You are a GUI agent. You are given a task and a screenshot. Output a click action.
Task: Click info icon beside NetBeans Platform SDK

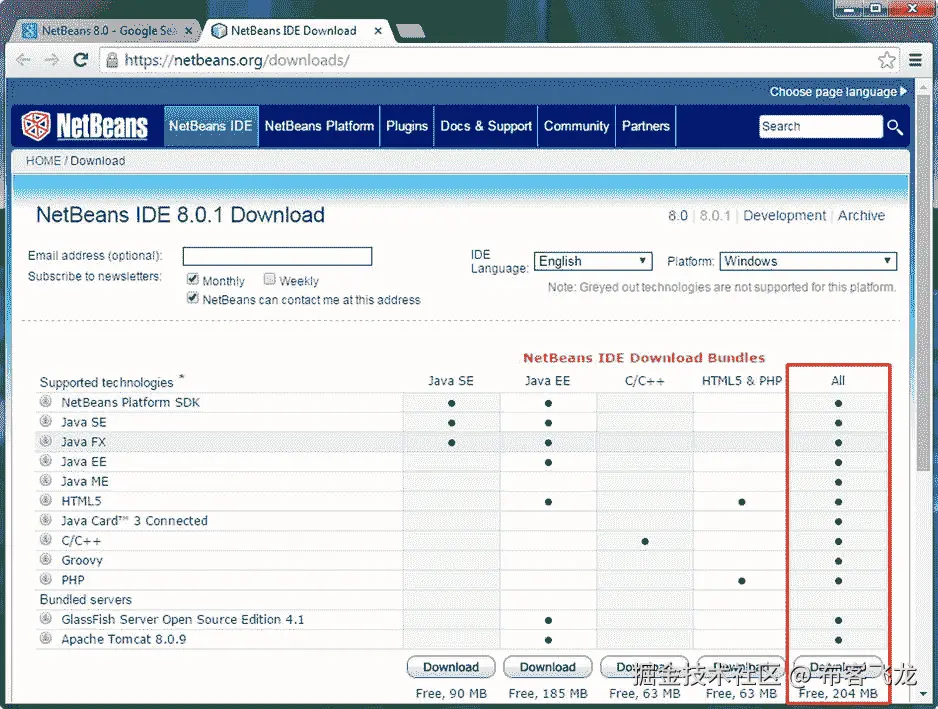(46, 401)
